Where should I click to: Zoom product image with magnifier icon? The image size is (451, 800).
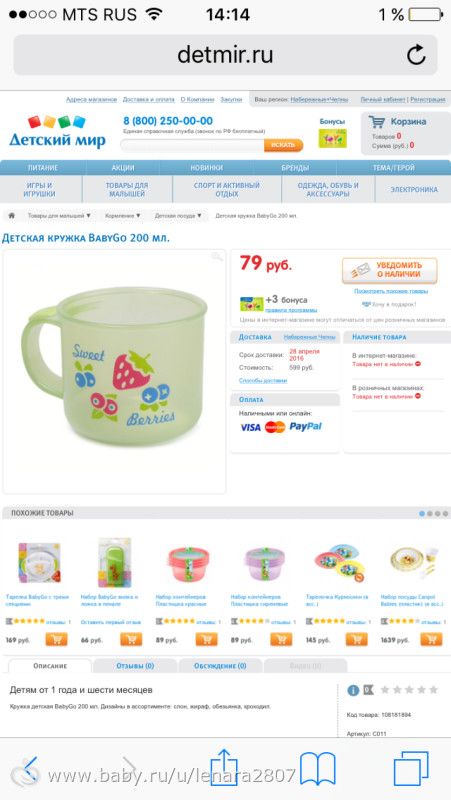[217, 257]
